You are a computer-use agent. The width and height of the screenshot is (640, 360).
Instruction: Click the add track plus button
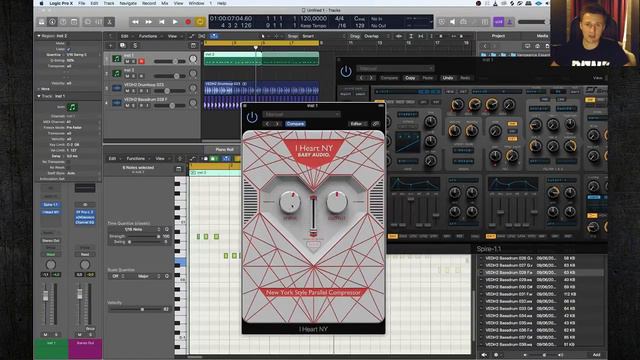(x=110, y=46)
